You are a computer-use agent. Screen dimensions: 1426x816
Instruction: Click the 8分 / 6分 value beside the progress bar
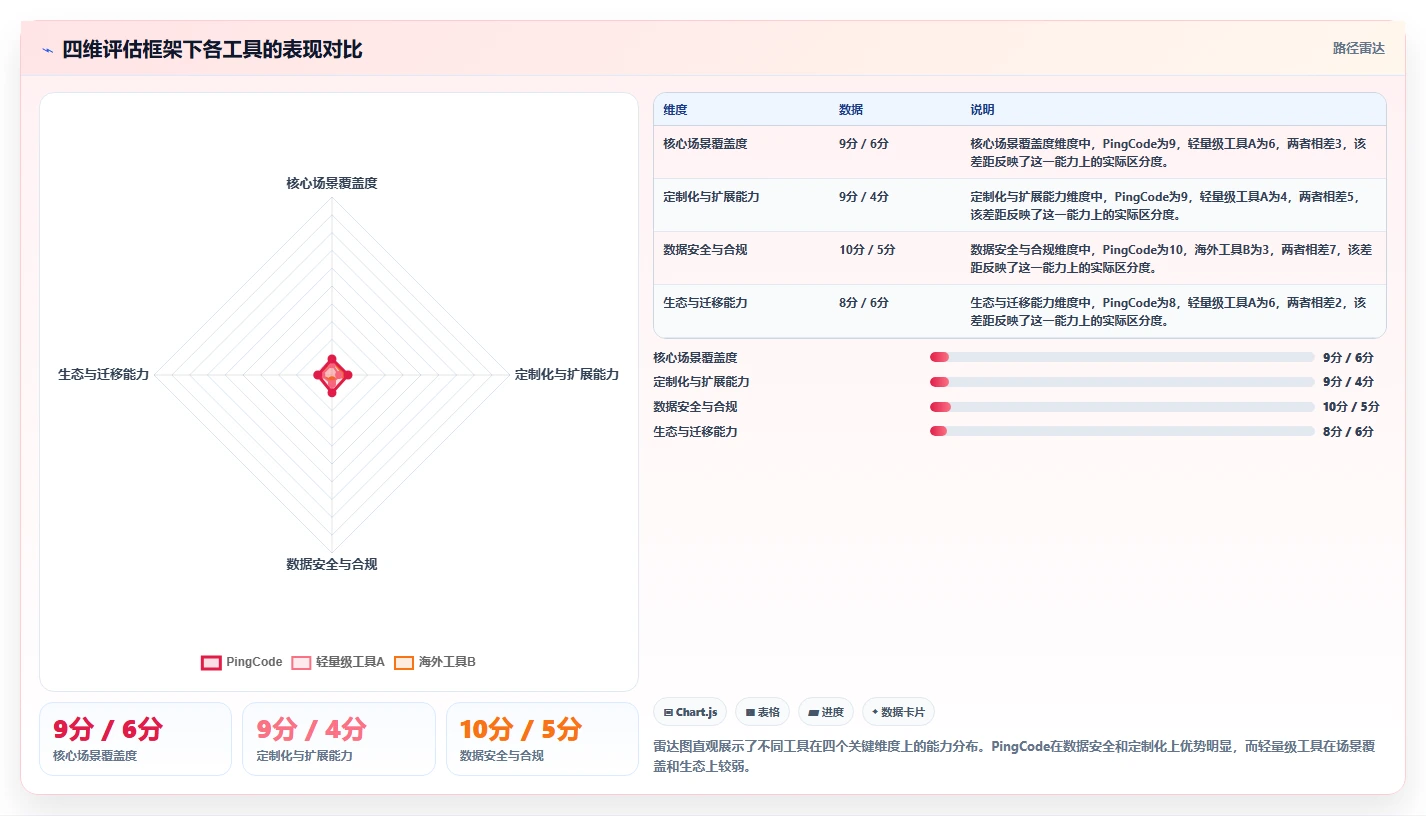[1348, 432]
